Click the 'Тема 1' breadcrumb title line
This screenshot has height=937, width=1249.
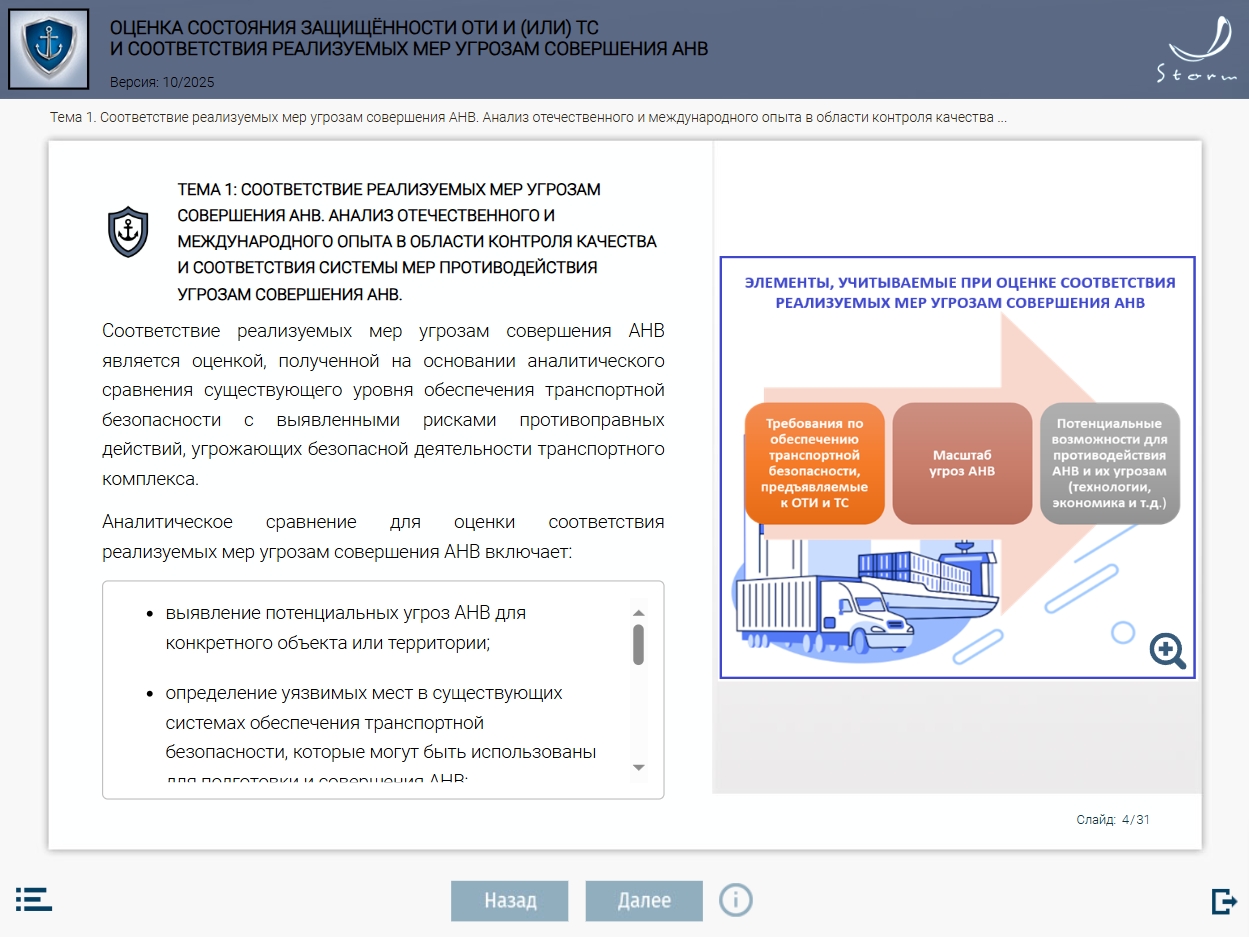528,118
